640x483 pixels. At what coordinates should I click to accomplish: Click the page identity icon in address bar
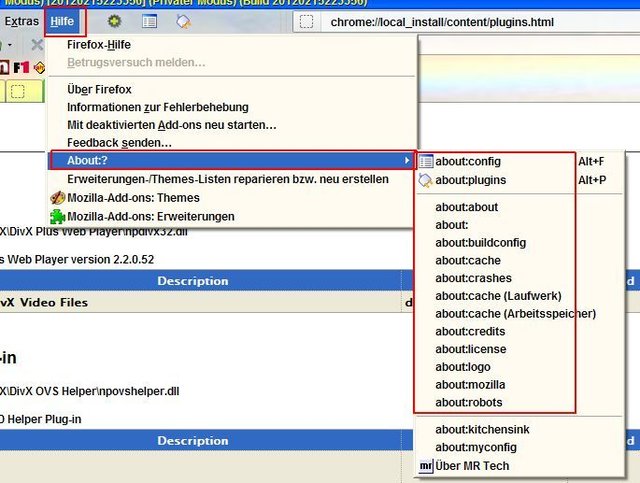306,22
